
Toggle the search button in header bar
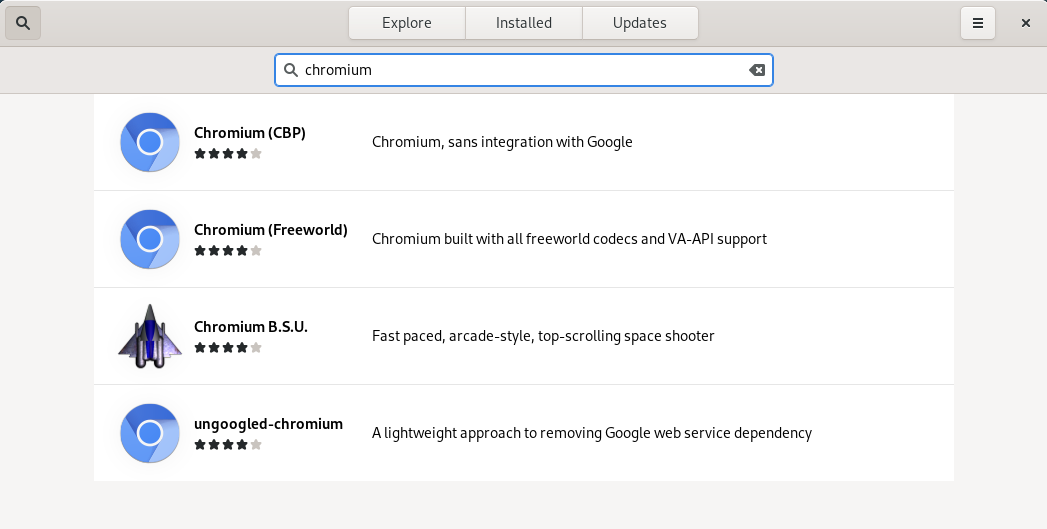click(x=23, y=23)
